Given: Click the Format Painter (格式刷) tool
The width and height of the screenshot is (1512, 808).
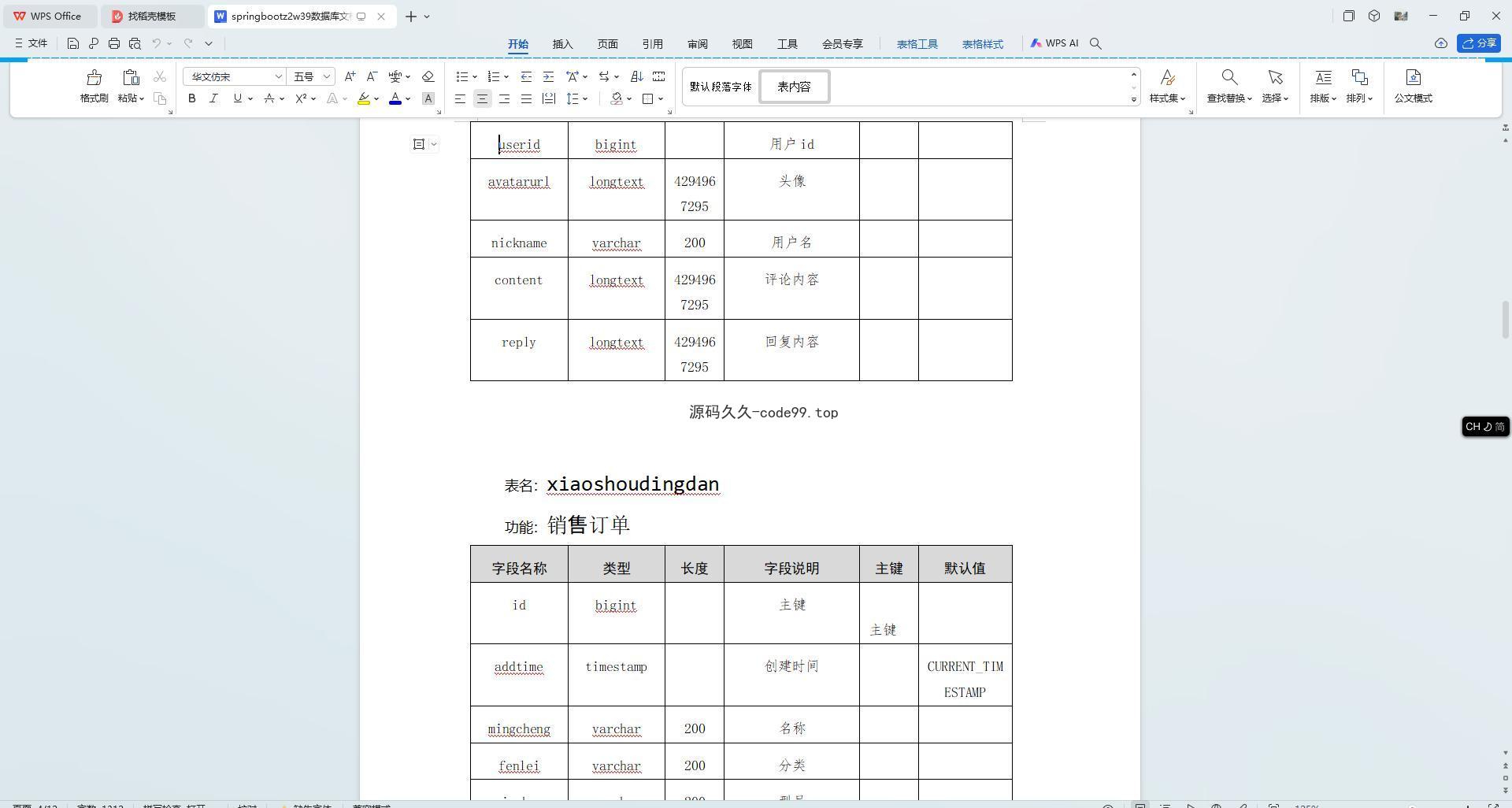Looking at the screenshot, I should [x=94, y=85].
